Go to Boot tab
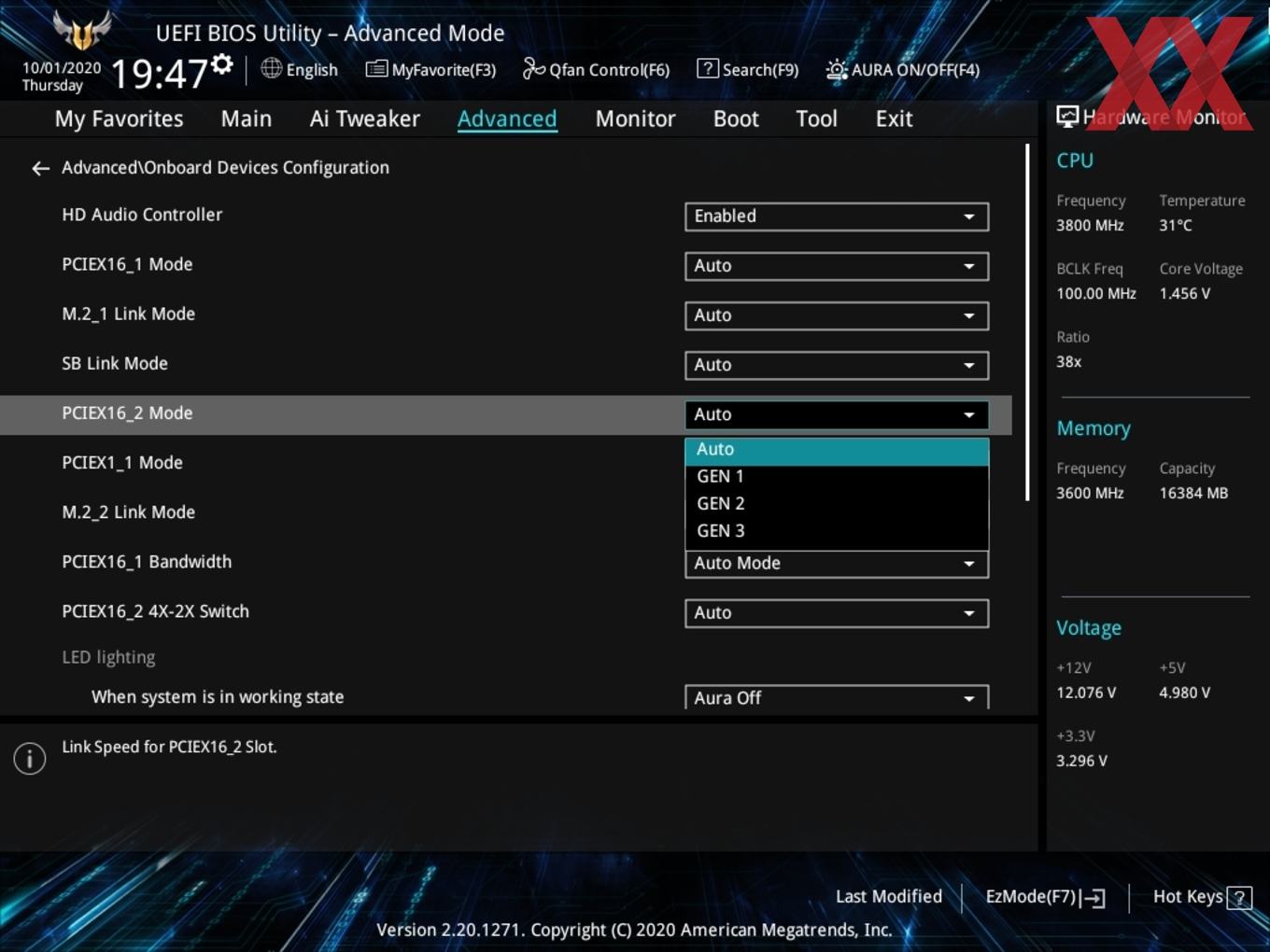Image resolution: width=1270 pixels, height=952 pixels. pyautogui.click(x=736, y=119)
